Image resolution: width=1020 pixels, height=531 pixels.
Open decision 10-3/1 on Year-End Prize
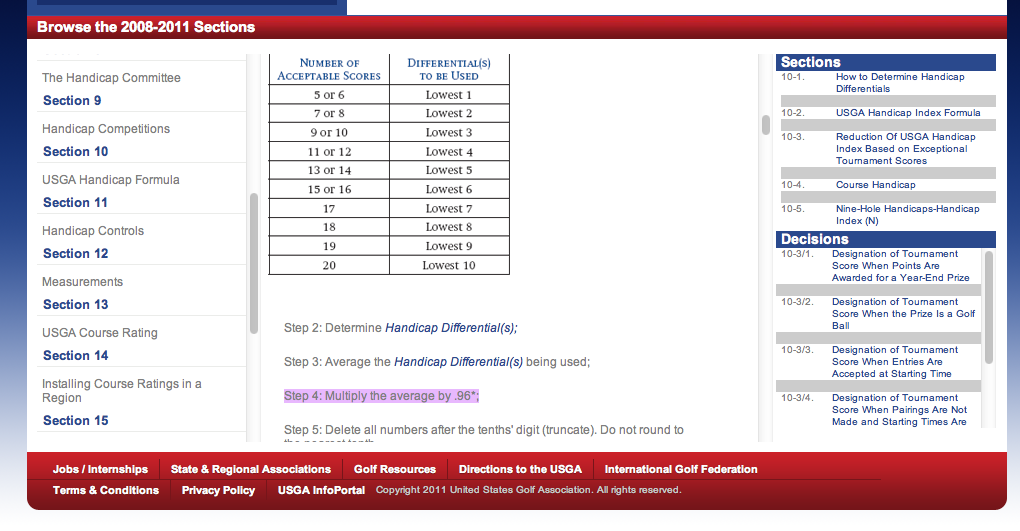coord(899,266)
